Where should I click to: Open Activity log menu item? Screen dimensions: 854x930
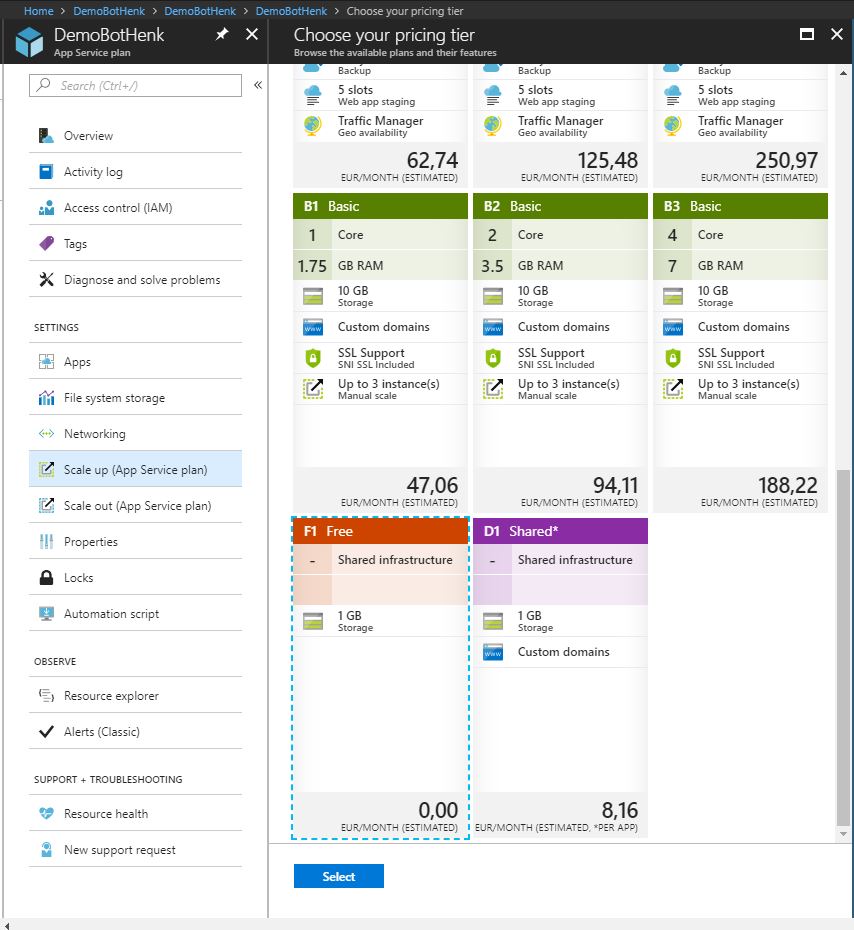point(135,171)
